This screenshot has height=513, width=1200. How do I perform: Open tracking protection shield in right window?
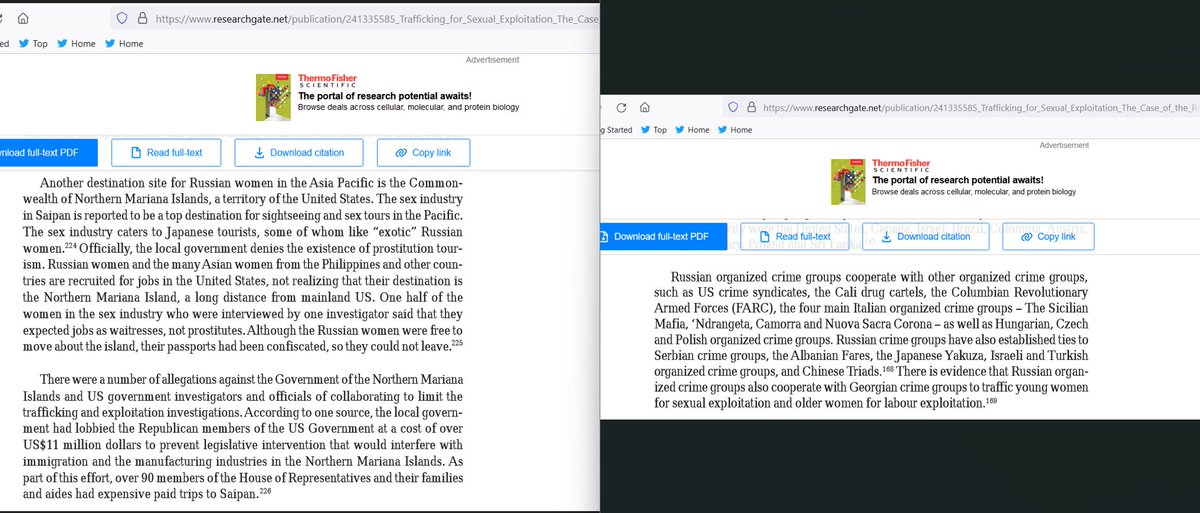pos(735,107)
